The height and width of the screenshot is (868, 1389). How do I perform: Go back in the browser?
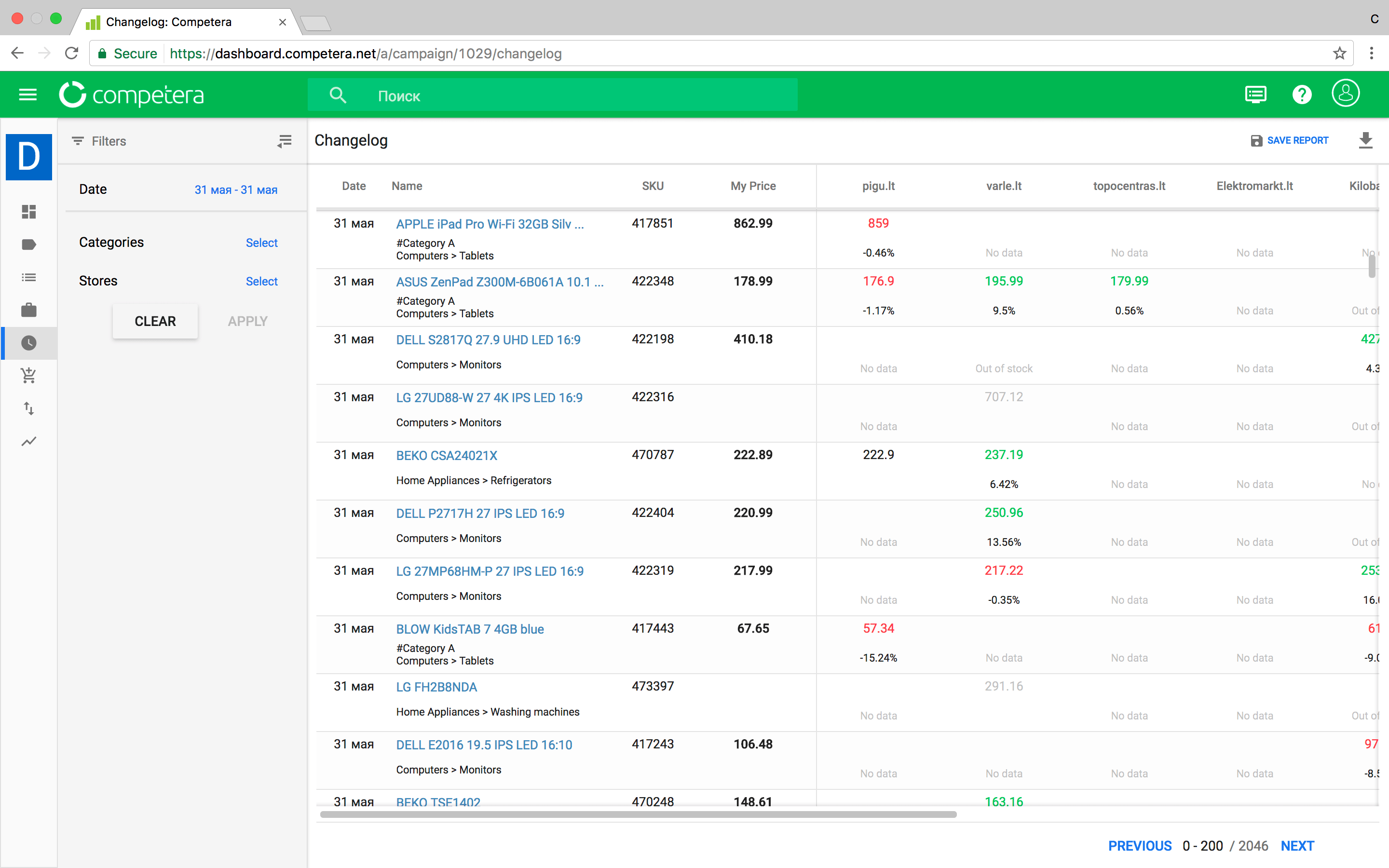click(x=17, y=54)
